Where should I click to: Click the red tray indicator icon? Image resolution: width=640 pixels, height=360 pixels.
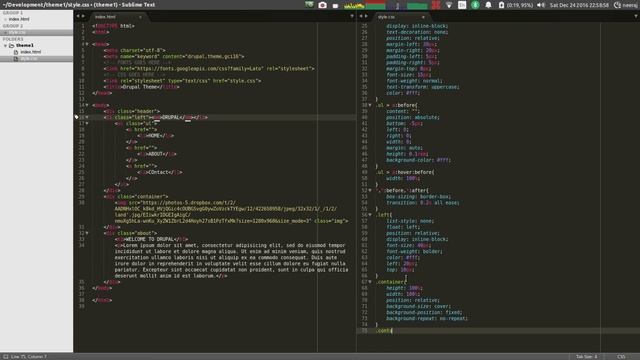point(436,5)
